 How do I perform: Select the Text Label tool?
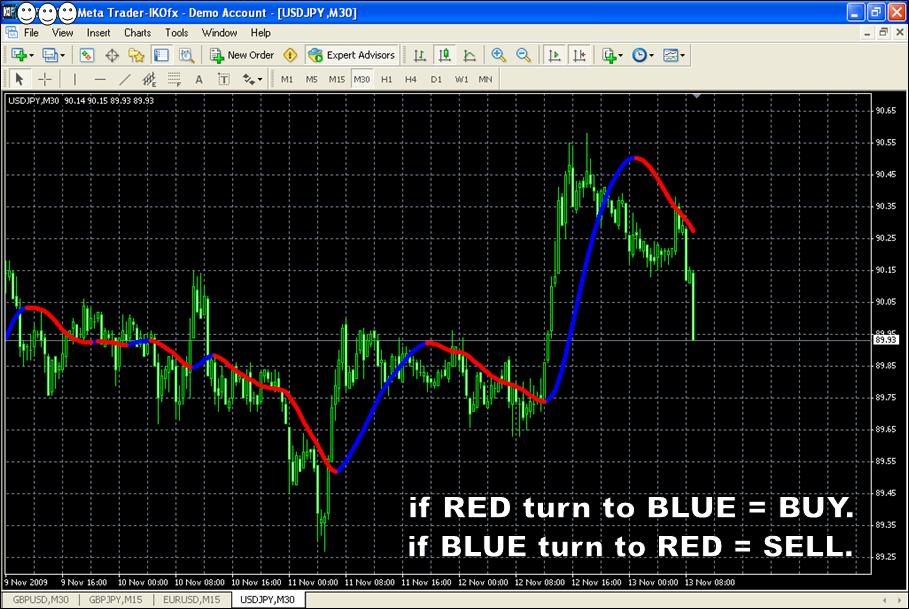(x=224, y=79)
